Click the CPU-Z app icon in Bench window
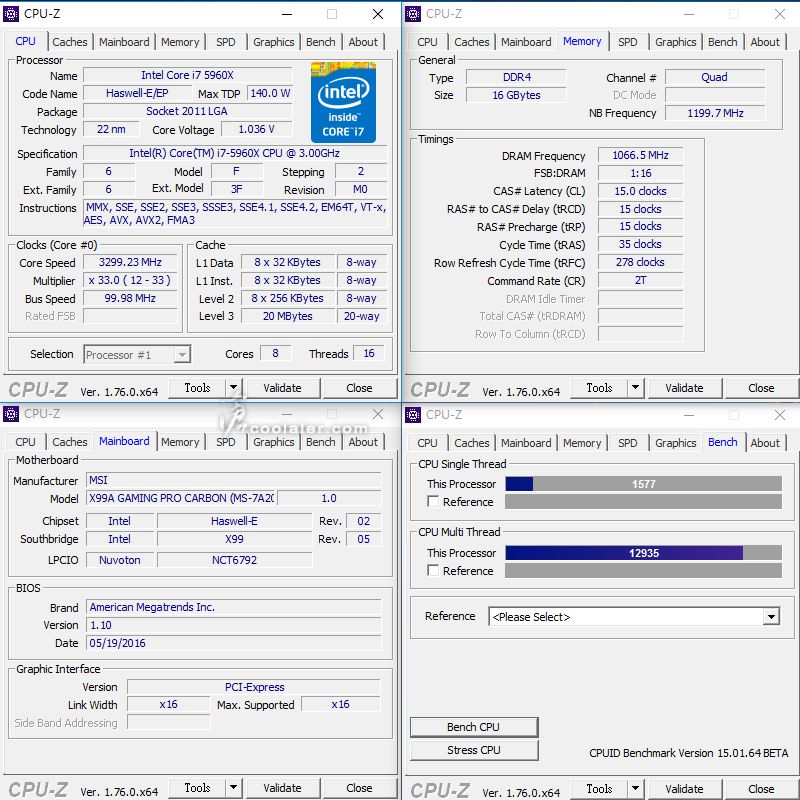Image resolution: width=800 pixels, height=800 pixels. [413, 415]
